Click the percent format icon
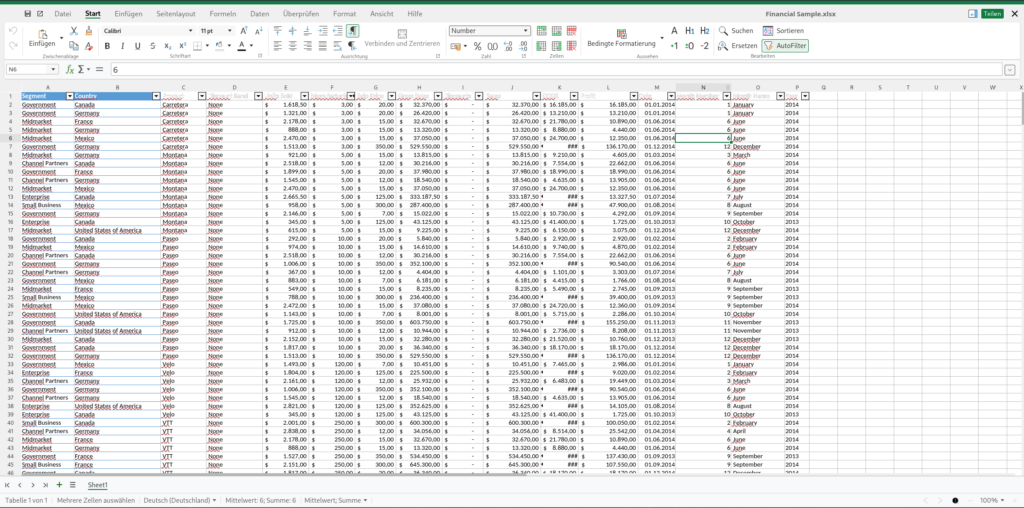This screenshot has height=508, width=1024. (478, 46)
